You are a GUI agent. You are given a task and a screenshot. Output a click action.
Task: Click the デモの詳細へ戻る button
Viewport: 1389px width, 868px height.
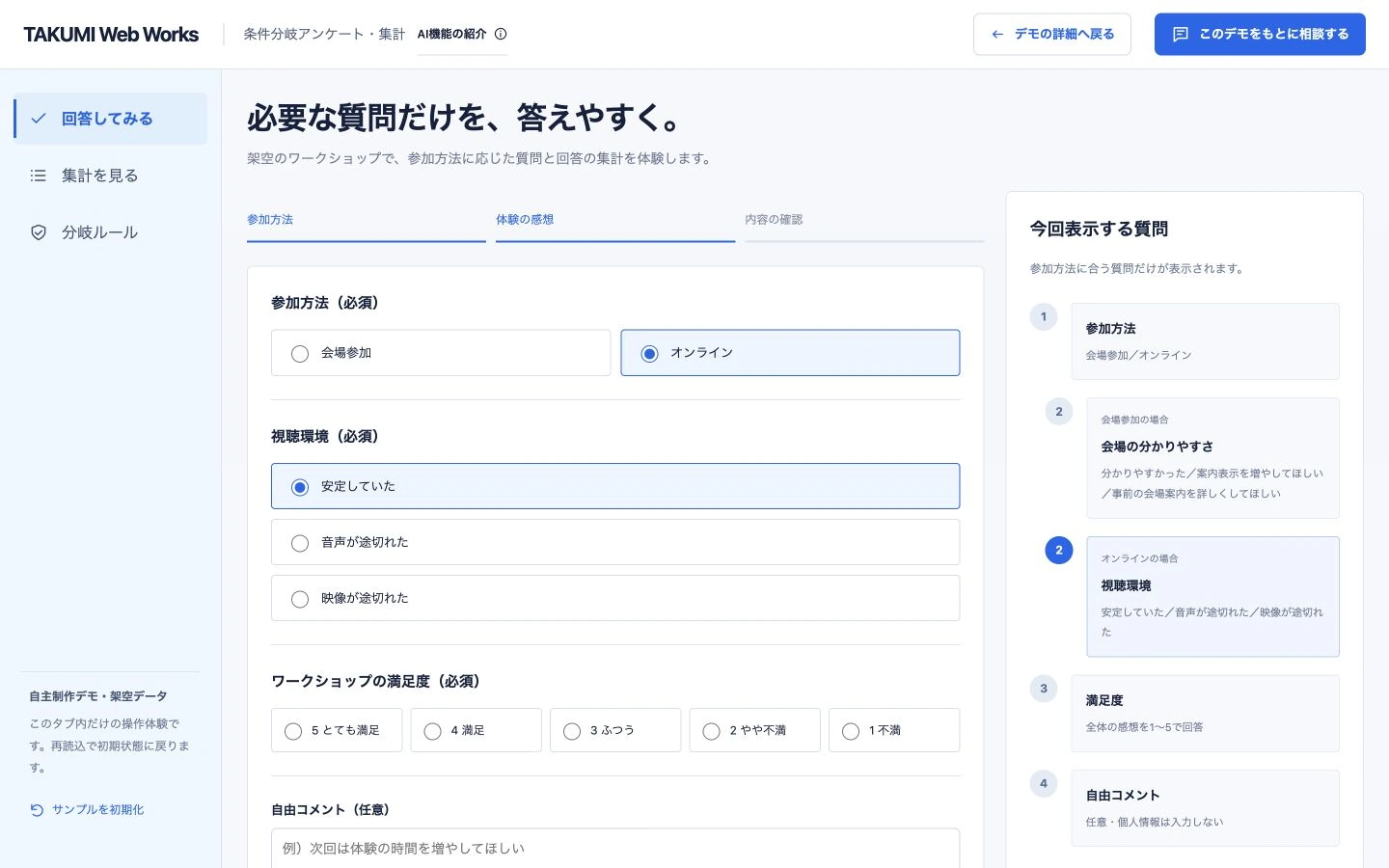pyautogui.click(x=1052, y=34)
